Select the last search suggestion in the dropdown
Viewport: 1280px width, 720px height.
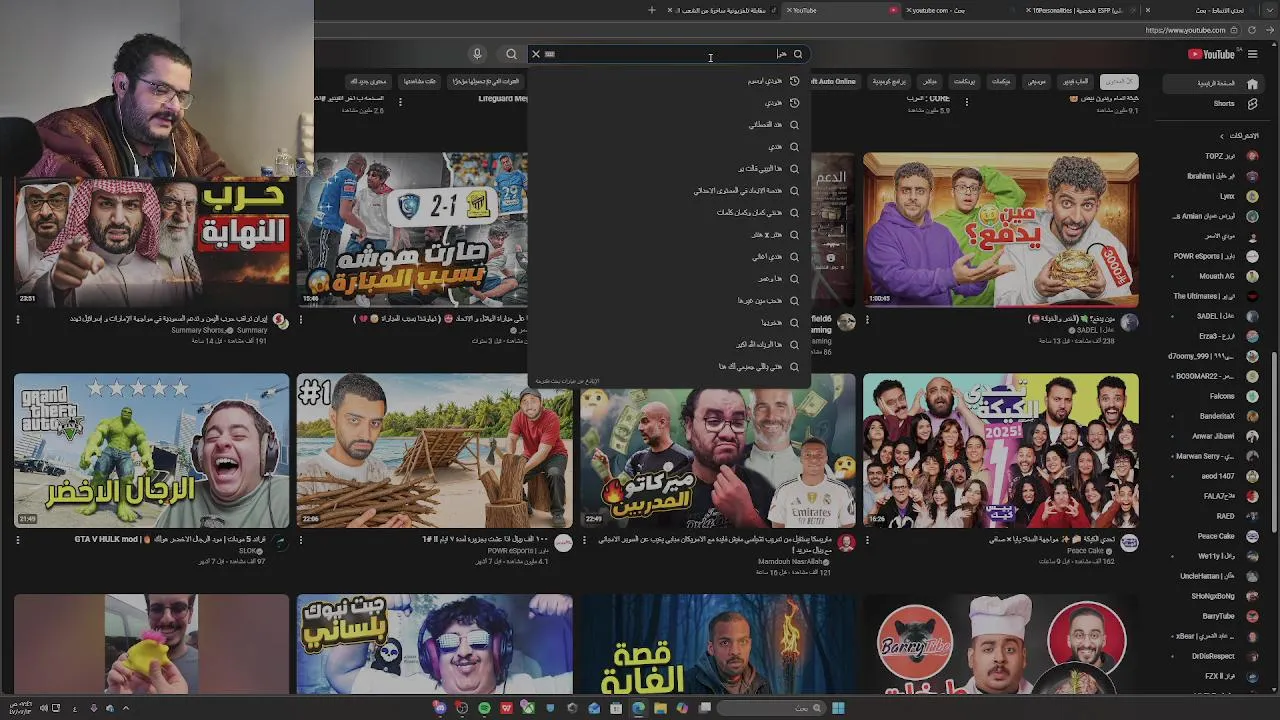pos(668,367)
